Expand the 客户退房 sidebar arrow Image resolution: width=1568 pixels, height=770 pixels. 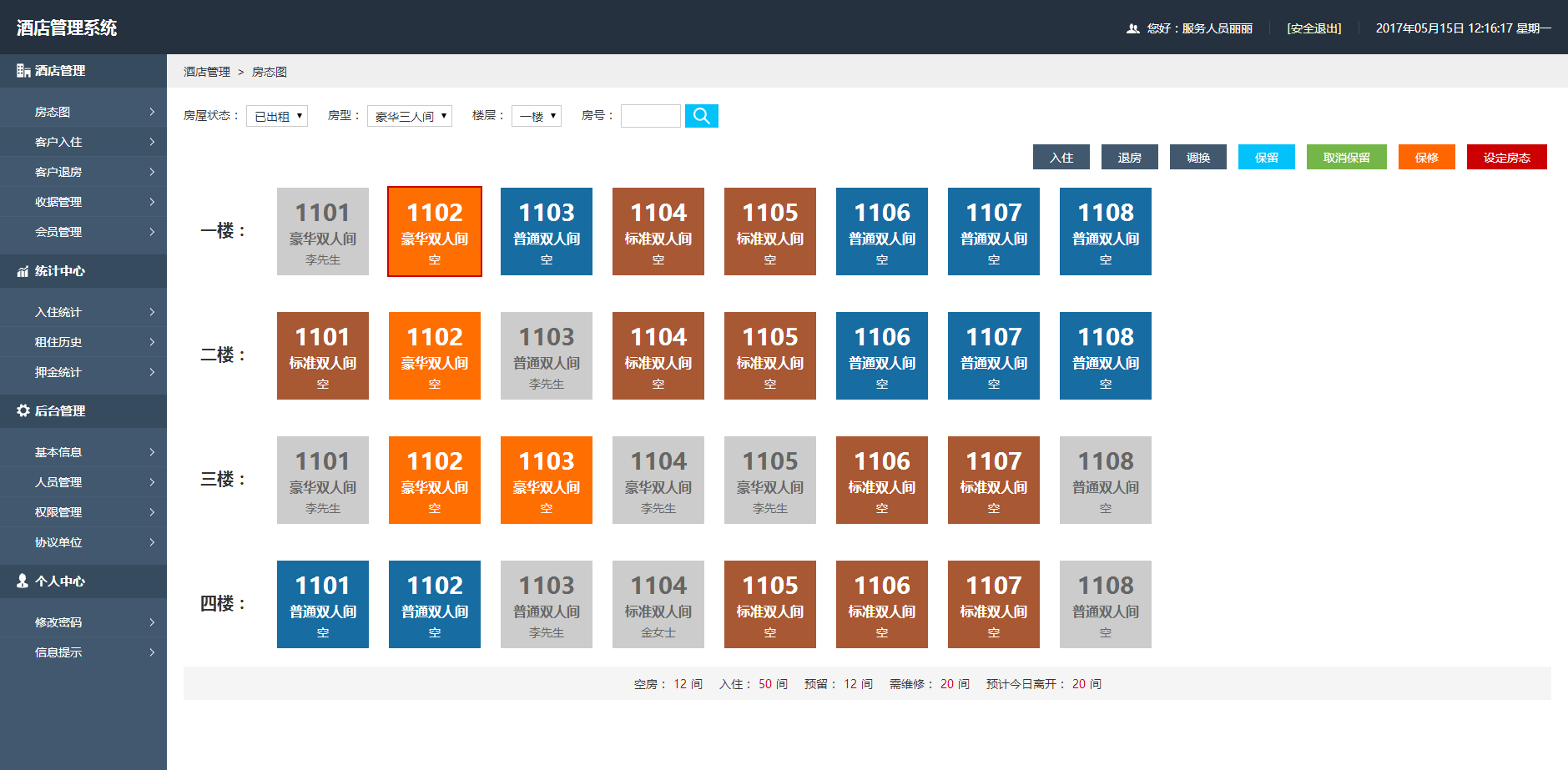click(152, 172)
